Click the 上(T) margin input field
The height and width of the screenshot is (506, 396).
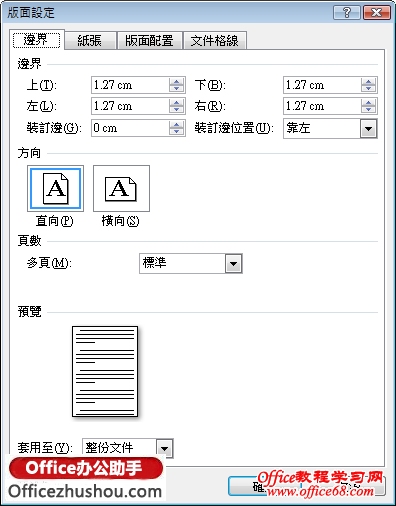[130, 85]
